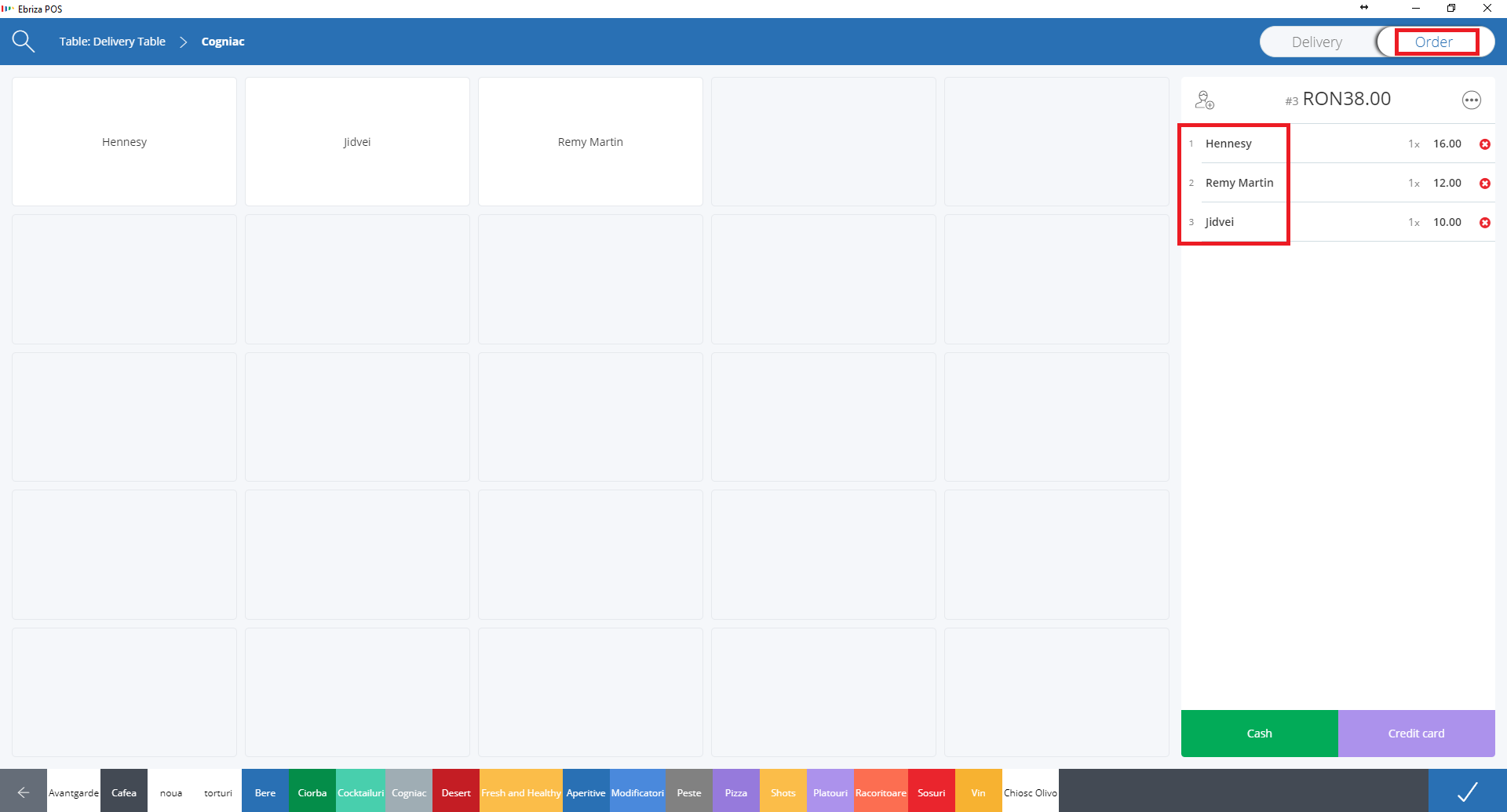Open the Bere category
Screen dimensions: 1507x812
(x=265, y=792)
